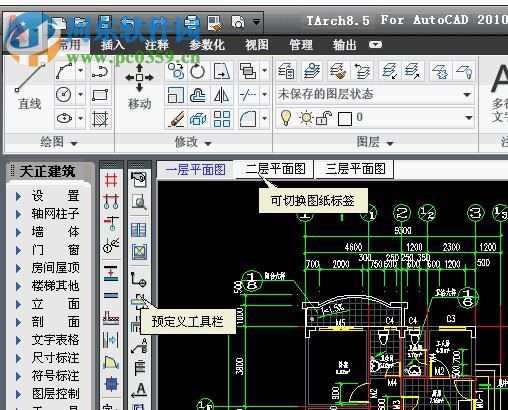This screenshot has height=410, width=508.
Task: Select the Array tool icon
Action: click(x=222, y=119)
